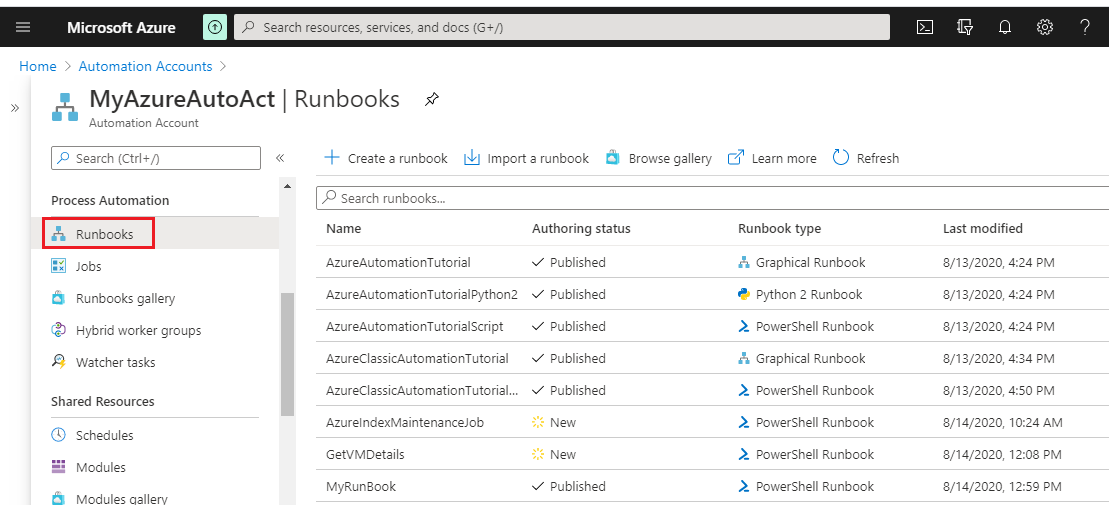Open the directory and subscription filter icon

965,27
